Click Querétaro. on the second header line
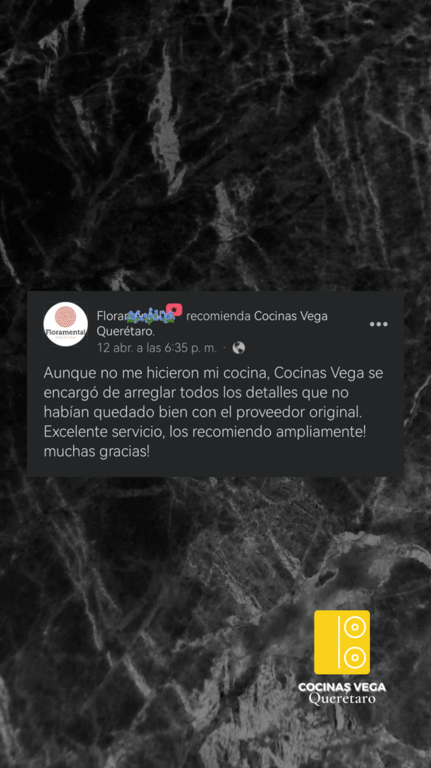Image resolution: width=431 pixels, height=768 pixels. 125,332
